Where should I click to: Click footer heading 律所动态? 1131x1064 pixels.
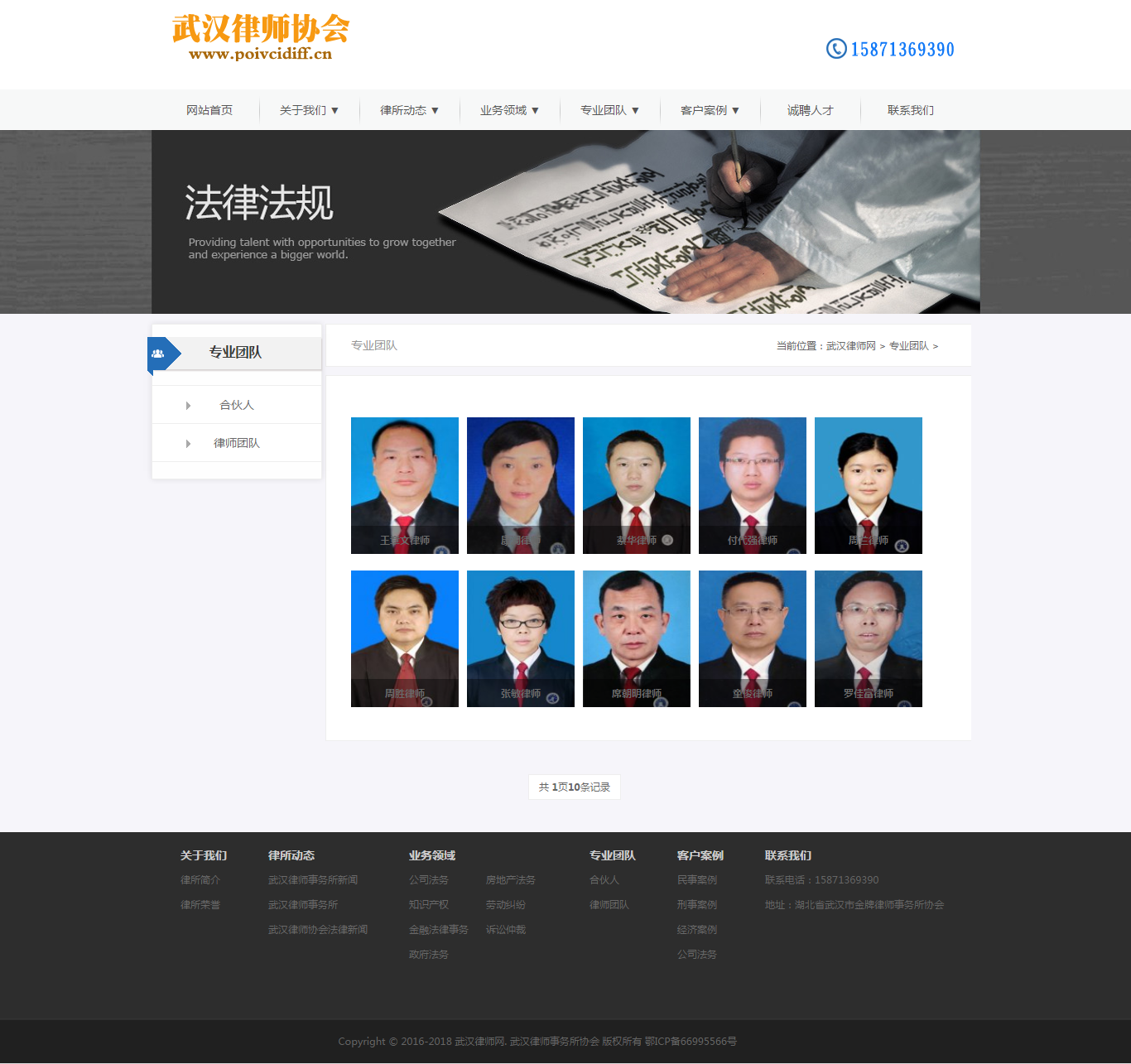[x=291, y=856]
